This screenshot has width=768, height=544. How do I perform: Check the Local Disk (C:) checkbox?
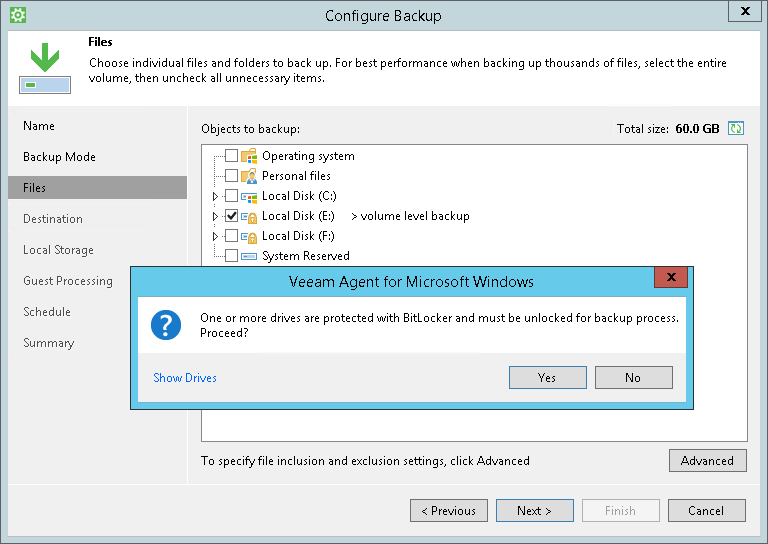231,196
